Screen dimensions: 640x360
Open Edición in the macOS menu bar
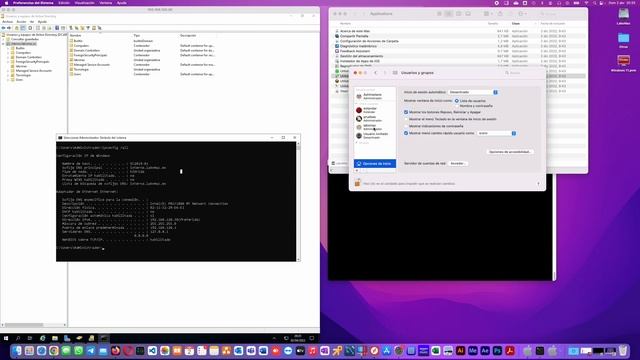pos(64,3)
